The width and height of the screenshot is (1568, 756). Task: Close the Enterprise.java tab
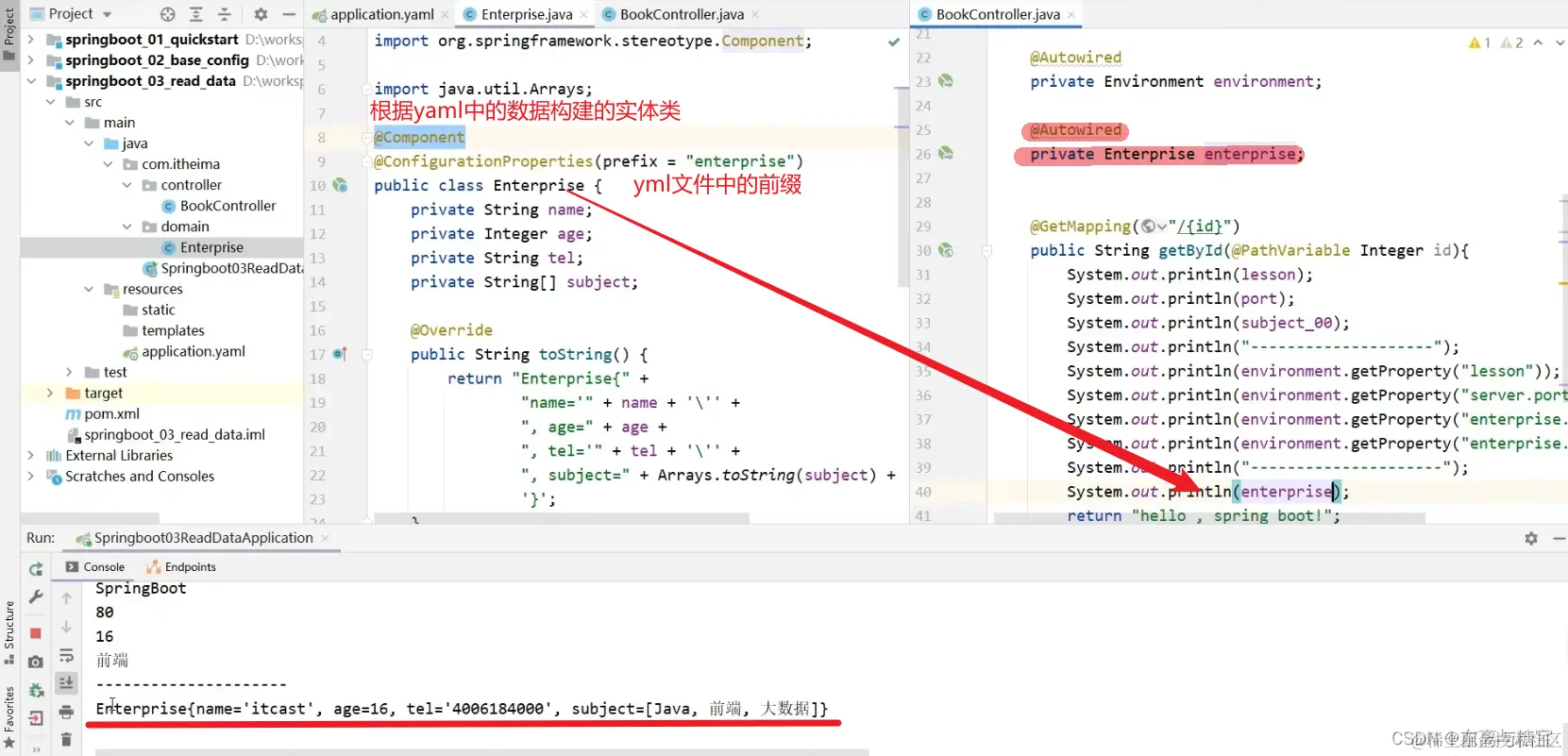[x=583, y=14]
